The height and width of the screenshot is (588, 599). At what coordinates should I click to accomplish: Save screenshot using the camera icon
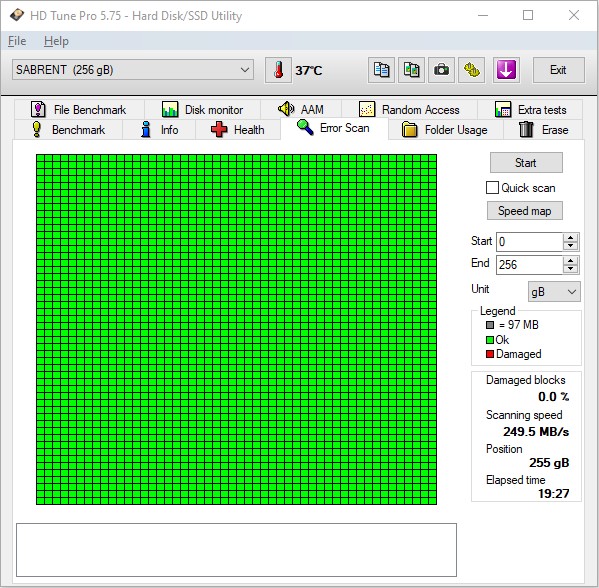point(441,70)
